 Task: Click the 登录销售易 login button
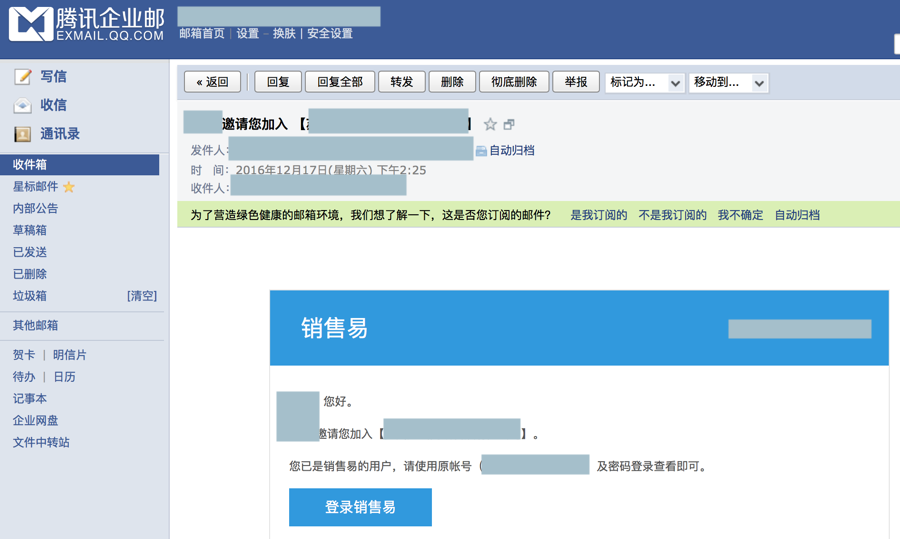pos(360,507)
